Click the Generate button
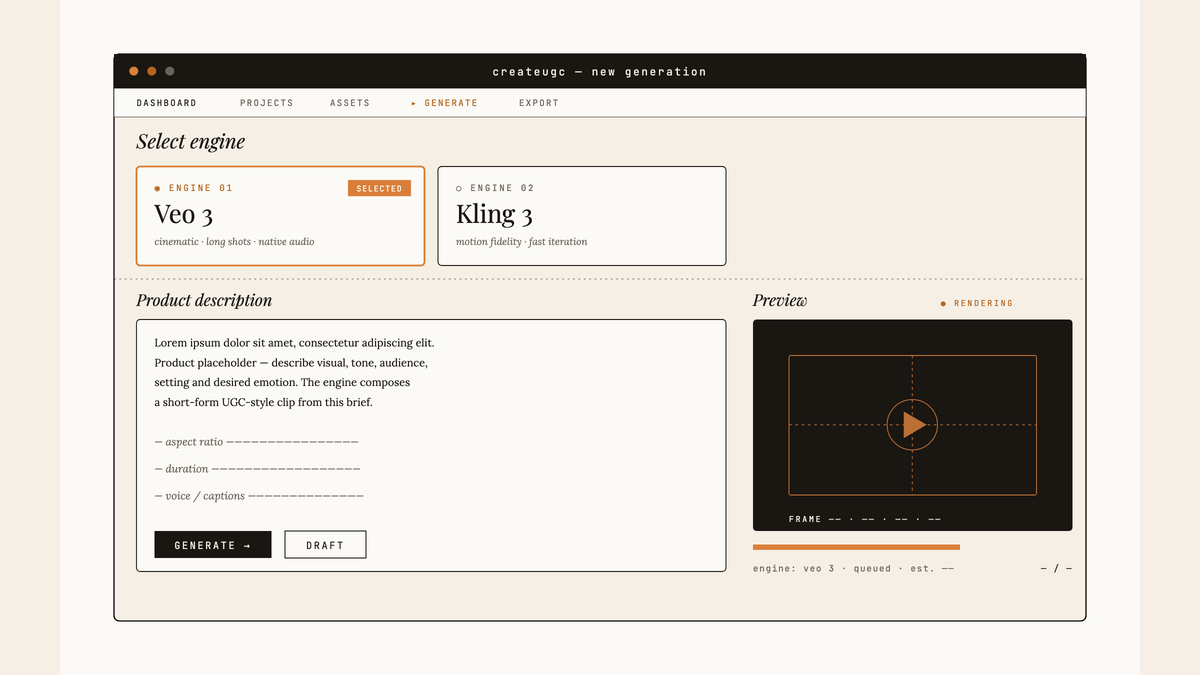 [213, 545]
